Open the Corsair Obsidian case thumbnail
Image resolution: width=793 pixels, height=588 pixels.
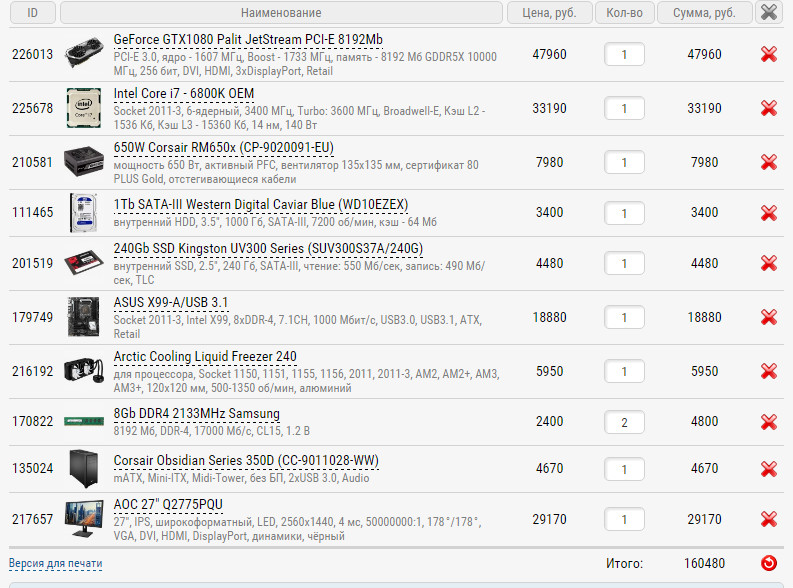point(84,469)
